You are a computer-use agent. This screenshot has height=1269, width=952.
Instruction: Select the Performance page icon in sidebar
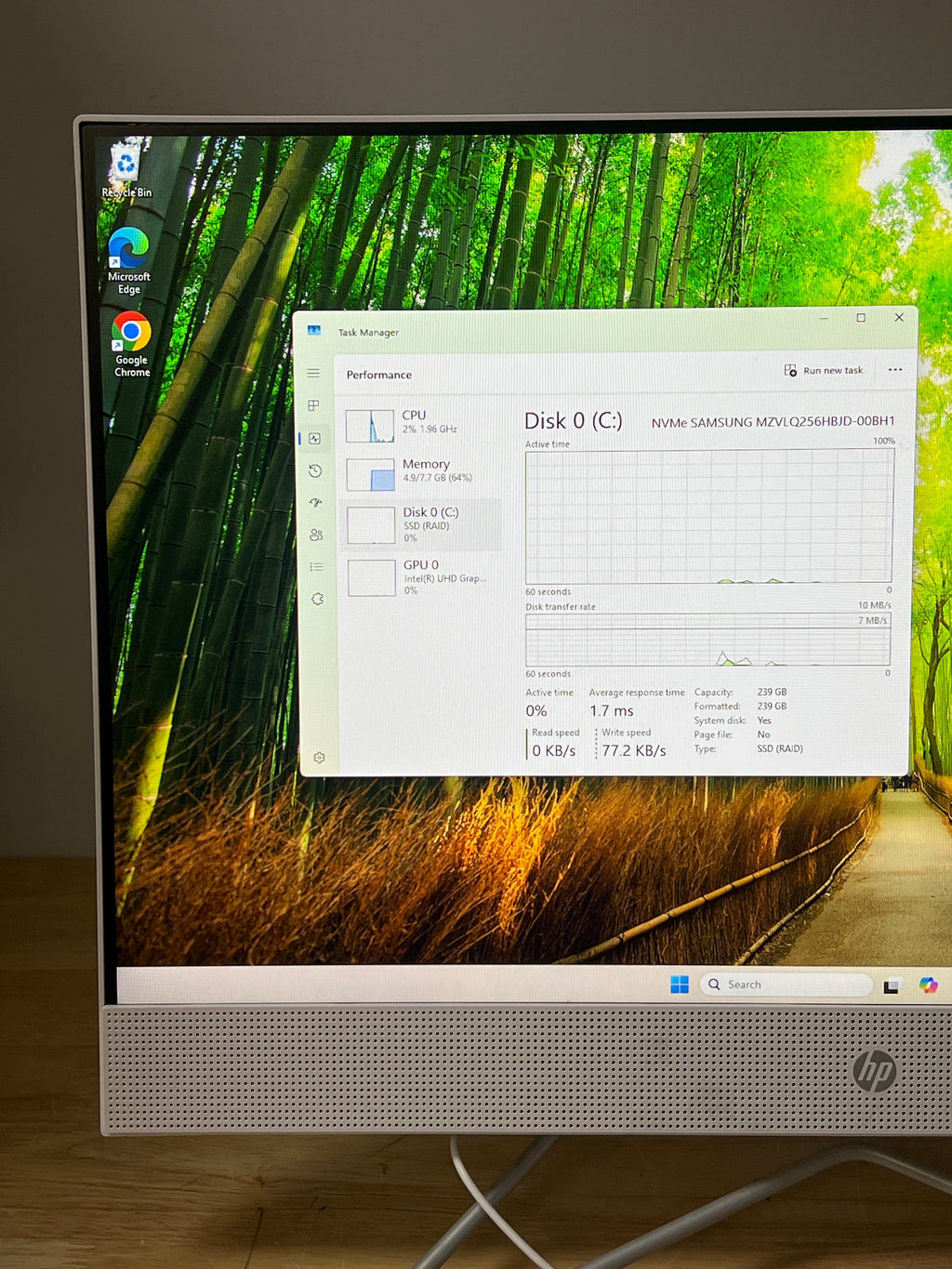click(x=314, y=438)
